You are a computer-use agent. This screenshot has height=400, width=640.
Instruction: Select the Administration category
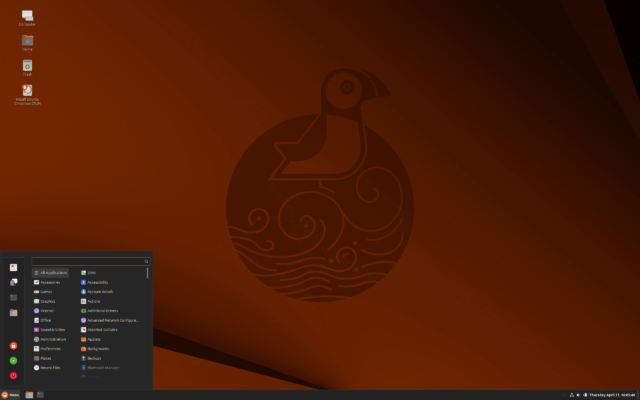point(51,339)
